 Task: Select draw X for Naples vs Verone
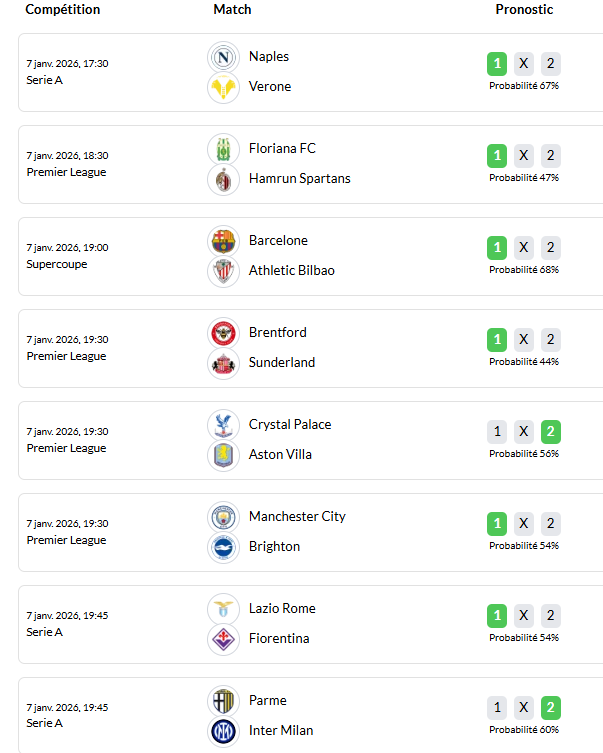point(524,64)
